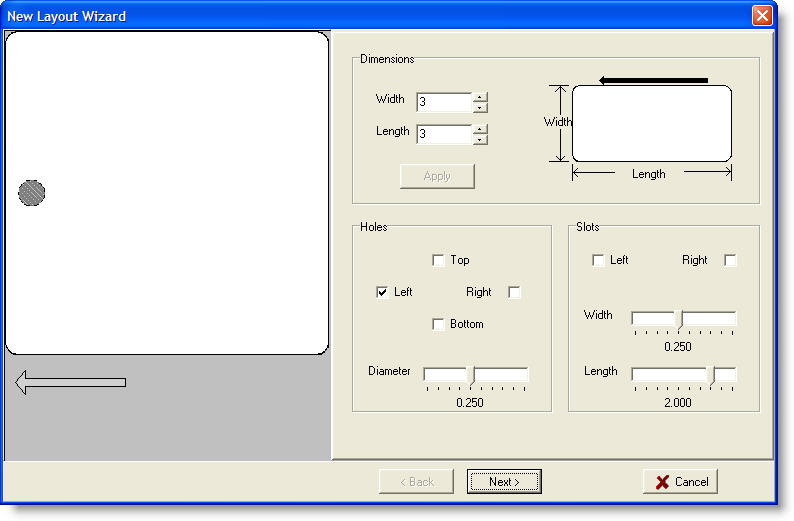The width and height of the screenshot is (794, 521).
Task: Click the Width input field in Dimensions
Action: click(444, 102)
